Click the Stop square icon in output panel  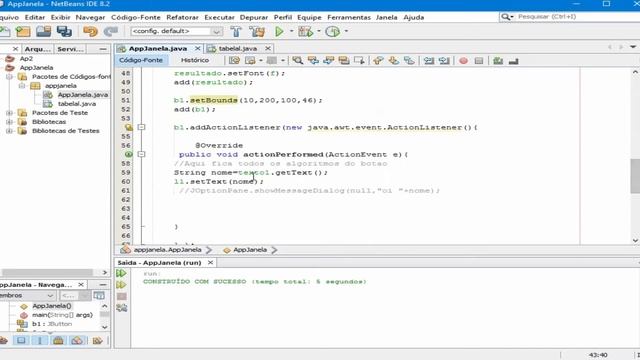[121, 296]
